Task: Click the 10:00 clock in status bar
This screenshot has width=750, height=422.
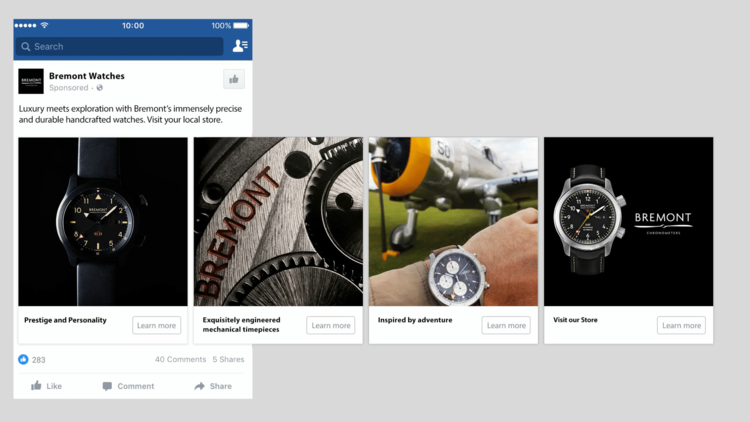Action: (x=133, y=25)
